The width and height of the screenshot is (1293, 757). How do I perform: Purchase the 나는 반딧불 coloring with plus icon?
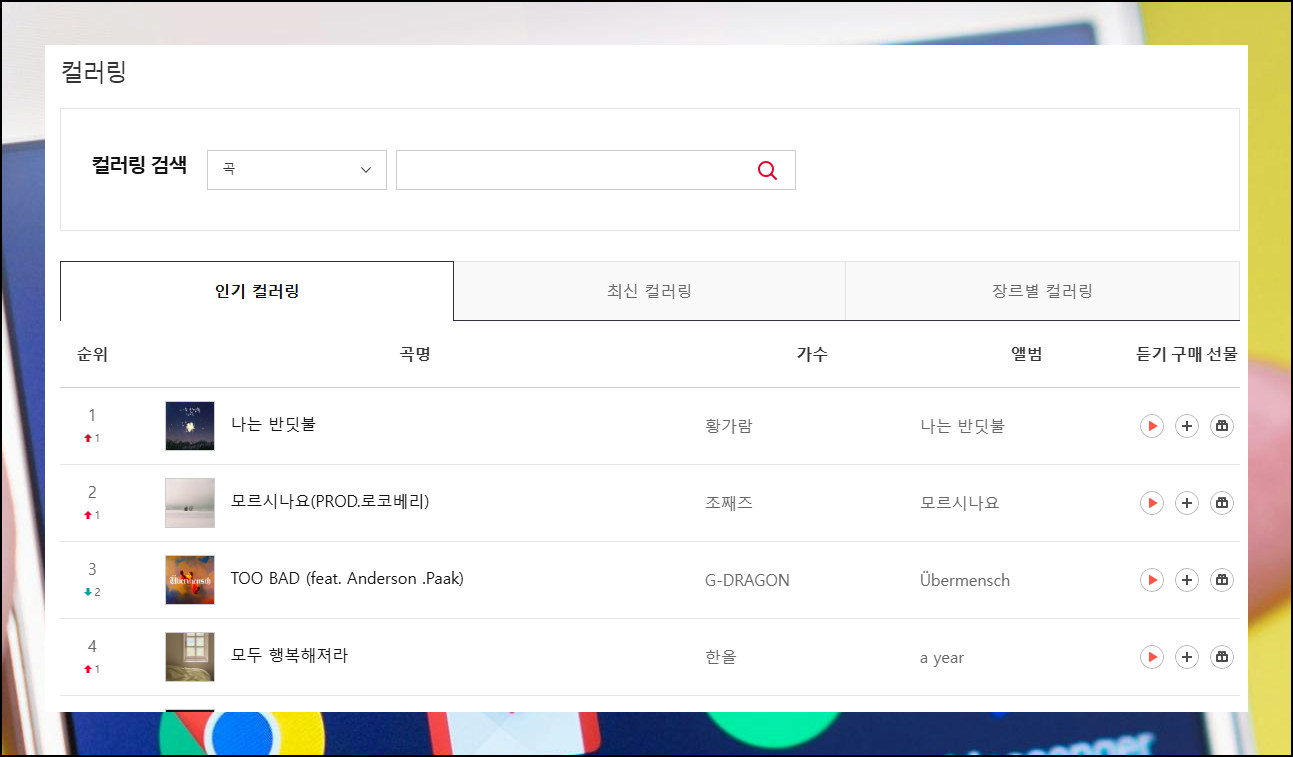pos(1187,426)
